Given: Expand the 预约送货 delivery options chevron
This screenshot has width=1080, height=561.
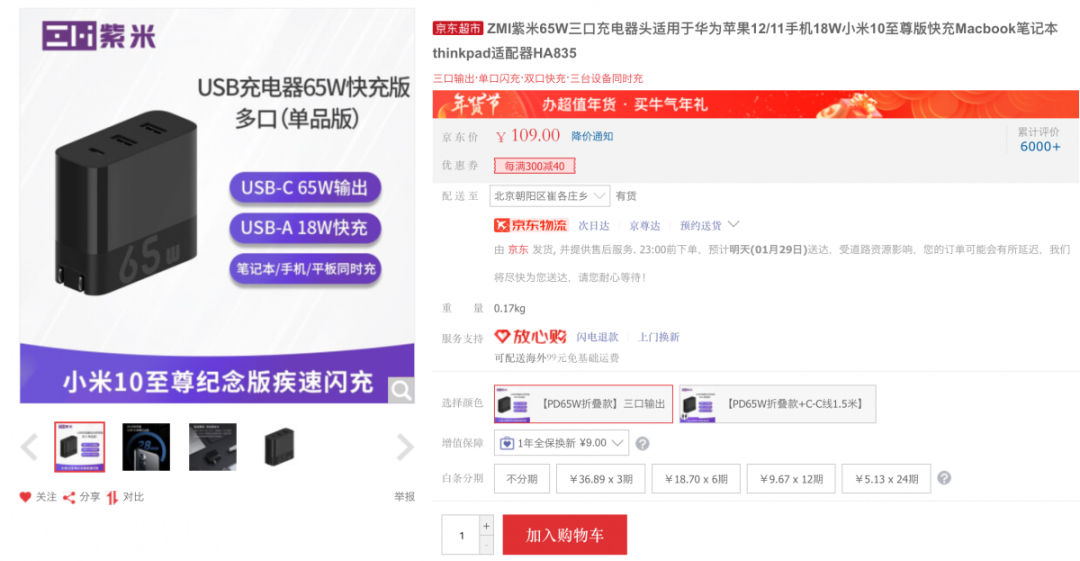Looking at the screenshot, I should pyautogui.click(x=734, y=225).
